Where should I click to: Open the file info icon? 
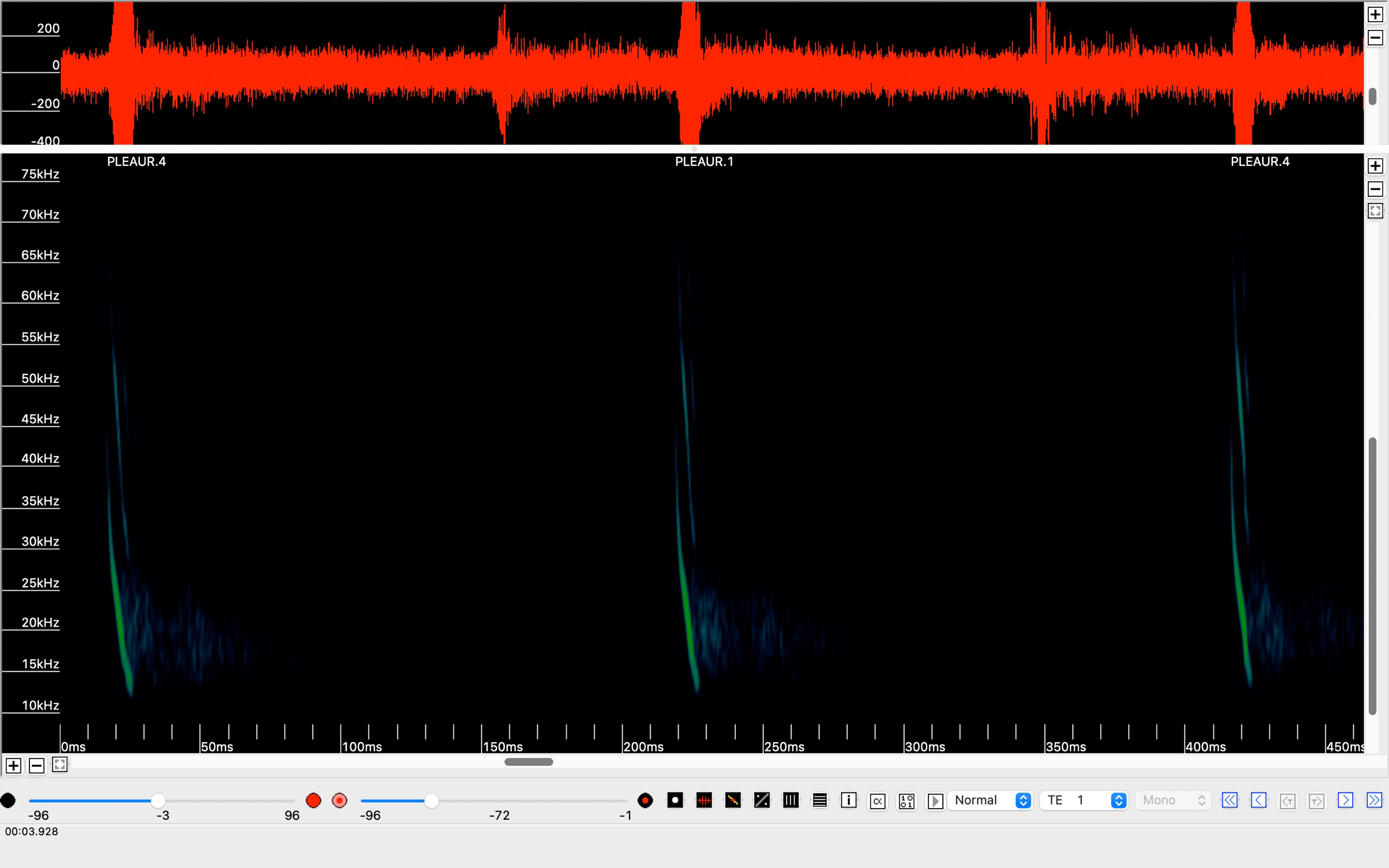(849, 800)
